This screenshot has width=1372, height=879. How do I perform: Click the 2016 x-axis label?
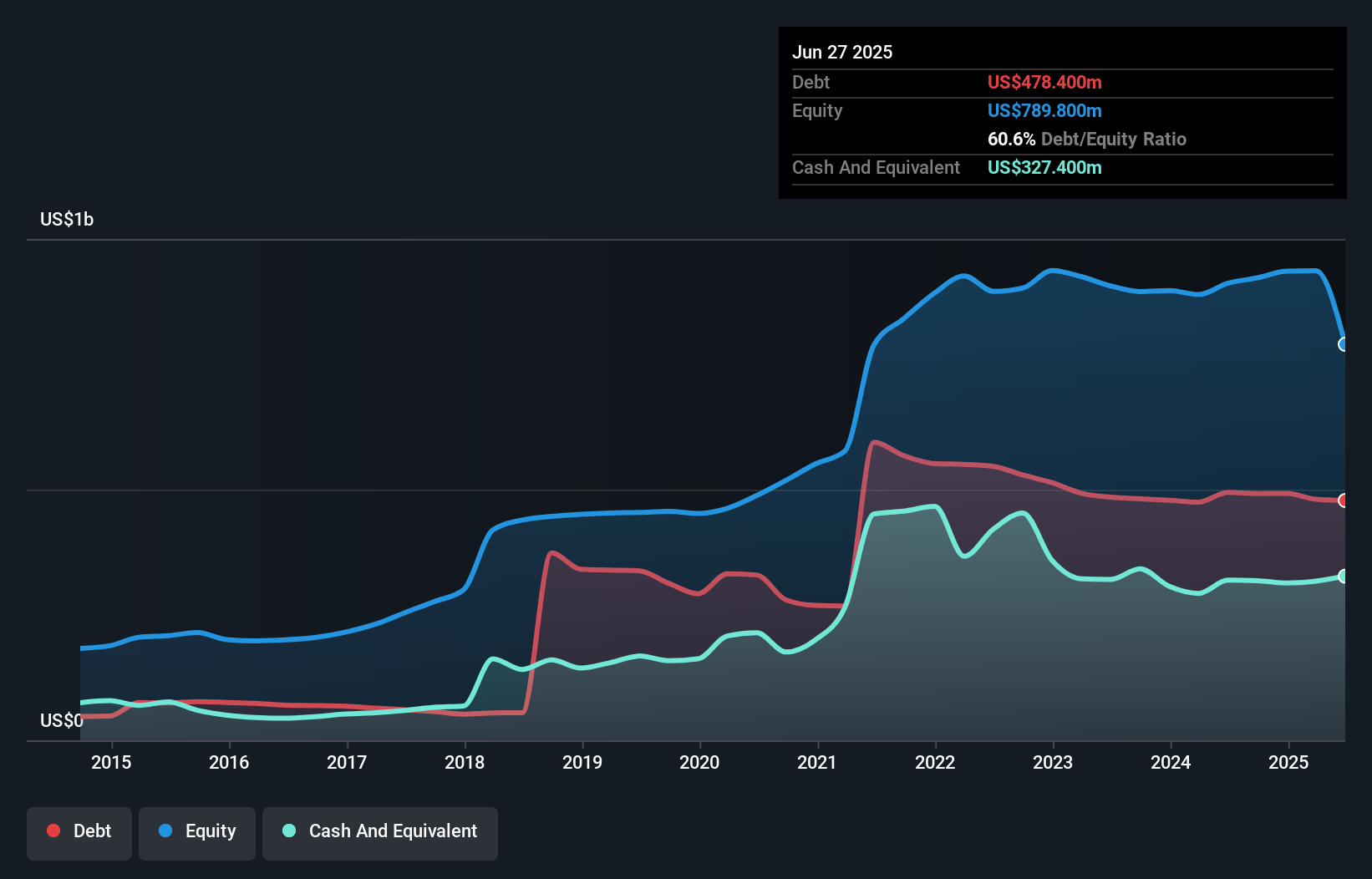229,762
